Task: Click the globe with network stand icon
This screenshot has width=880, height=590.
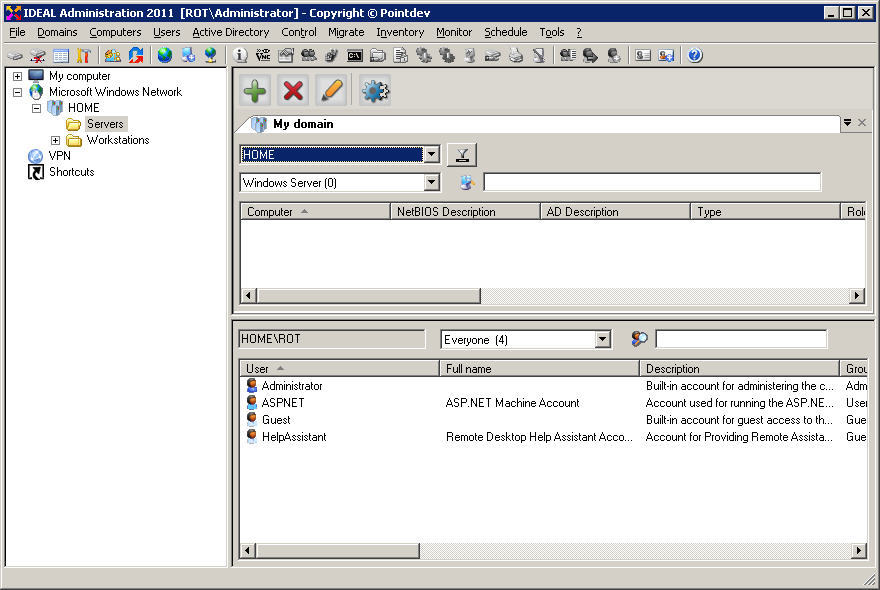Action: [x=210, y=55]
